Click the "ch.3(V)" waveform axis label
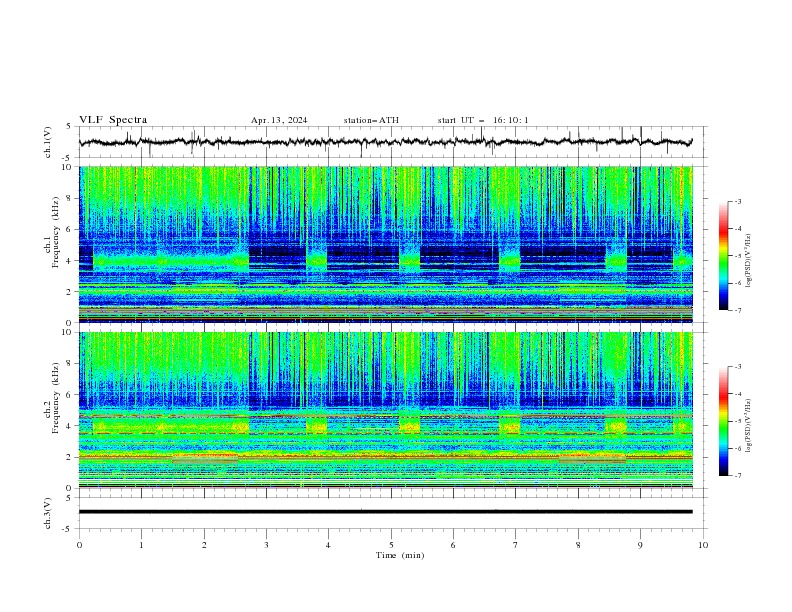The width and height of the screenshot is (792, 612). [x=48, y=513]
